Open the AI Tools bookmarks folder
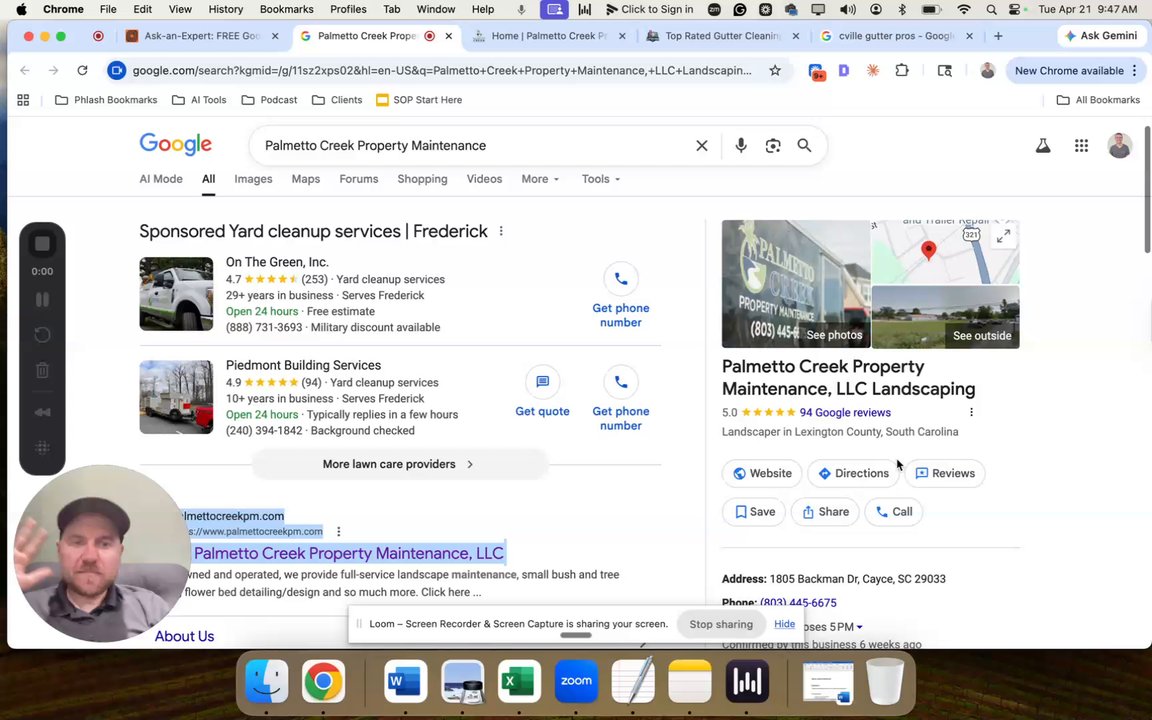1152x720 pixels. coord(199,100)
